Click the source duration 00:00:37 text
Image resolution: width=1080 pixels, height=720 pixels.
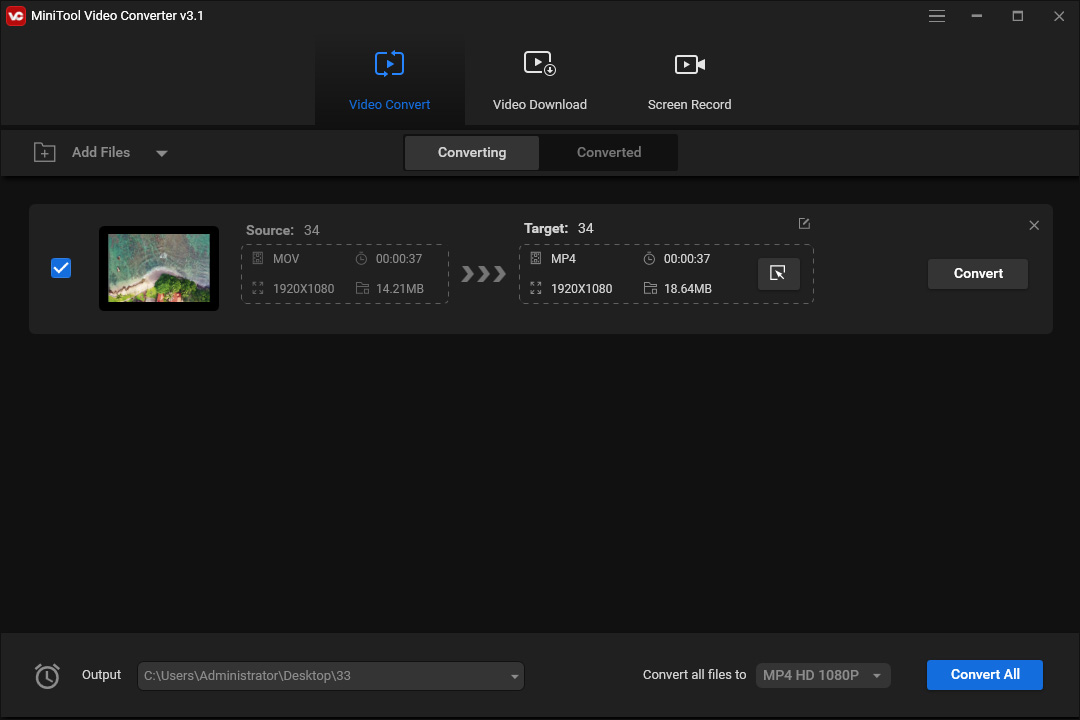pyautogui.click(x=399, y=259)
